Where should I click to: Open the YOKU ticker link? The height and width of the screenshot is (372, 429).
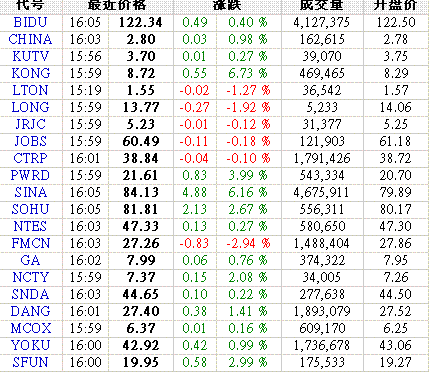(x=30, y=345)
